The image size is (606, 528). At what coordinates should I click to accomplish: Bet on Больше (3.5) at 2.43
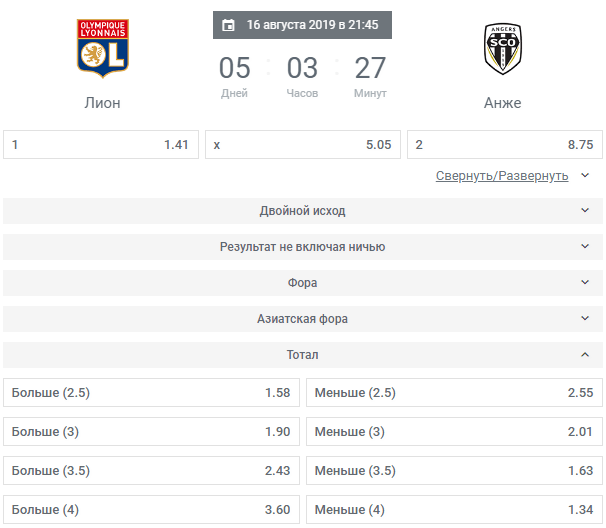tap(151, 471)
